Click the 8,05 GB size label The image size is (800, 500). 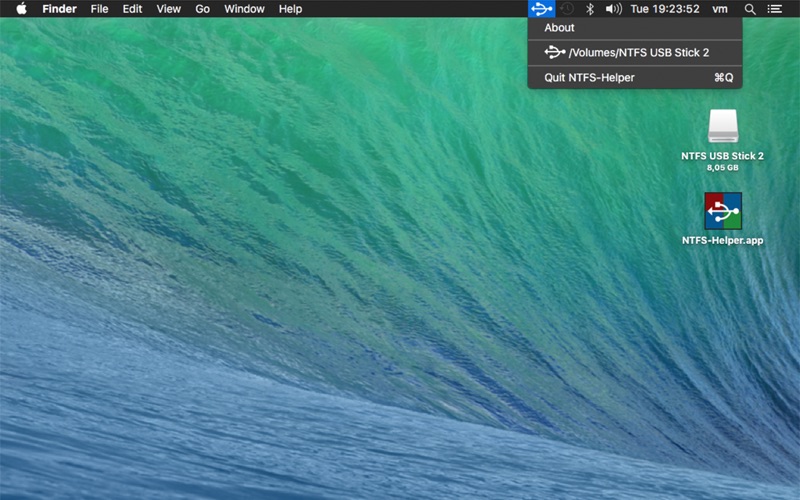coord(722,167)
